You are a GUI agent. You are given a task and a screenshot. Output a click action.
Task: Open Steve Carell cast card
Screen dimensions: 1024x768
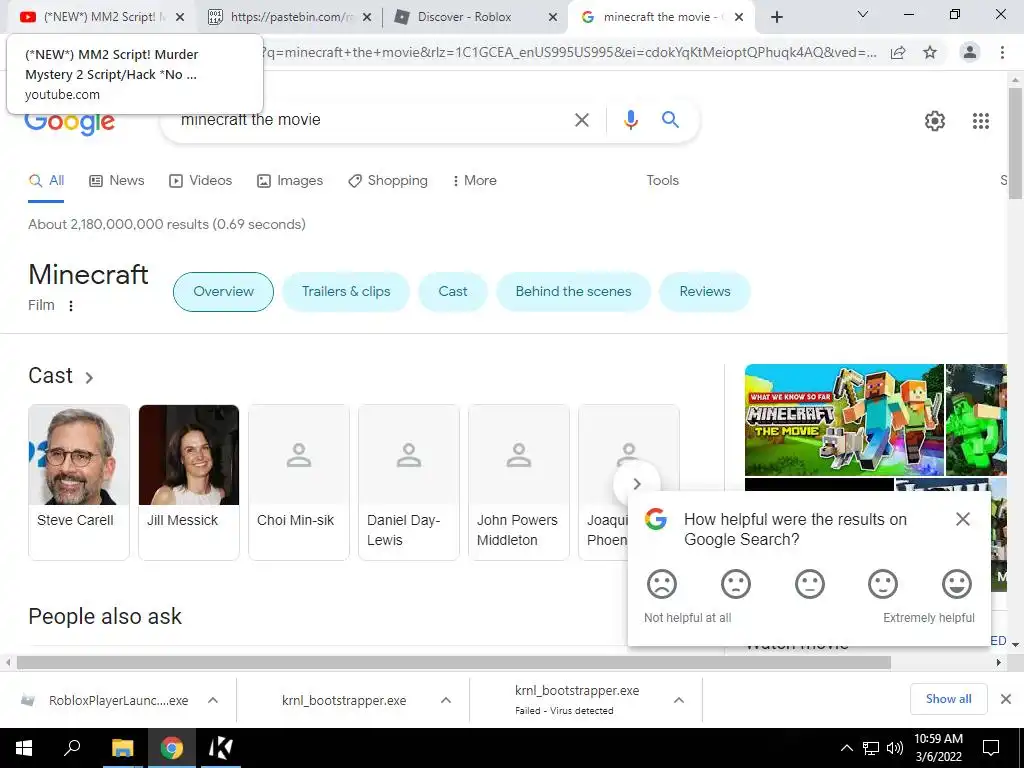(x=79, y=482)
